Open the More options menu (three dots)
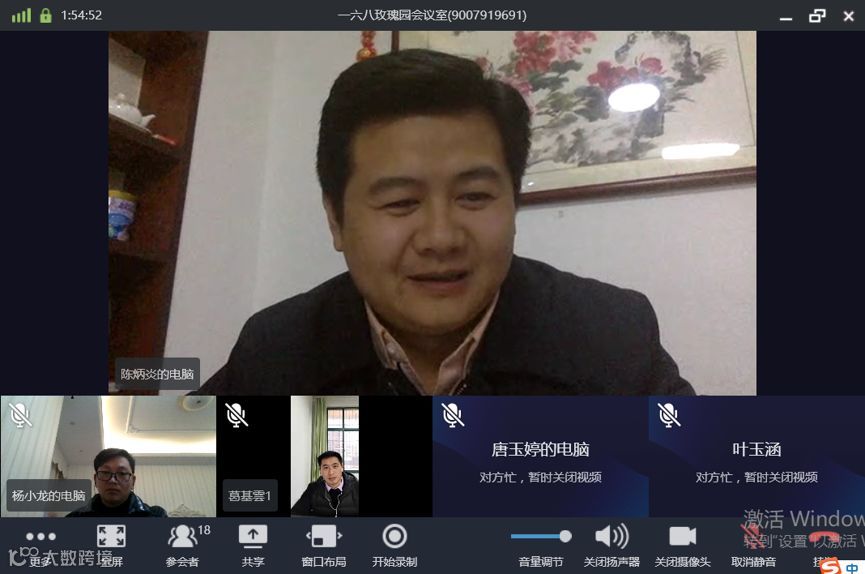This screenshot has width=865, height=574. tap(40, 536)
